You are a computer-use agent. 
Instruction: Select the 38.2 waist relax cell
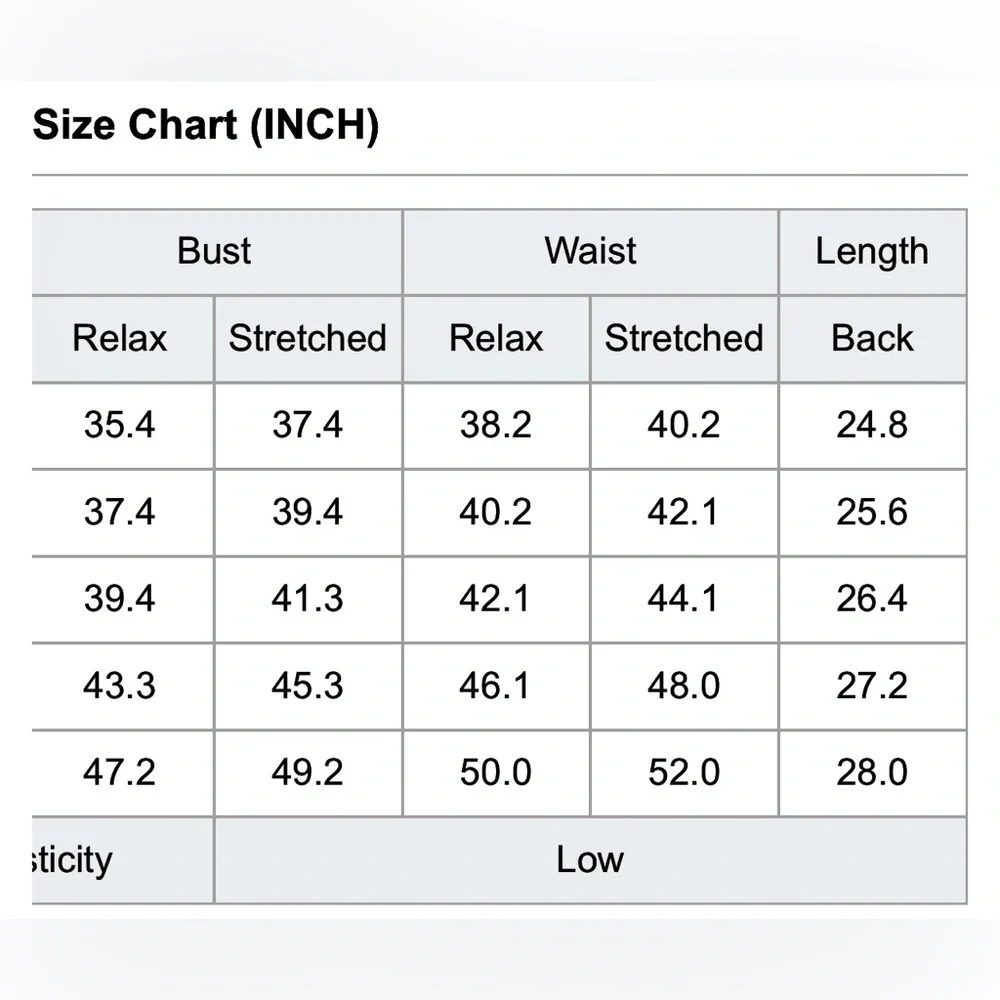pyautogui.click(x=496, y=425)
